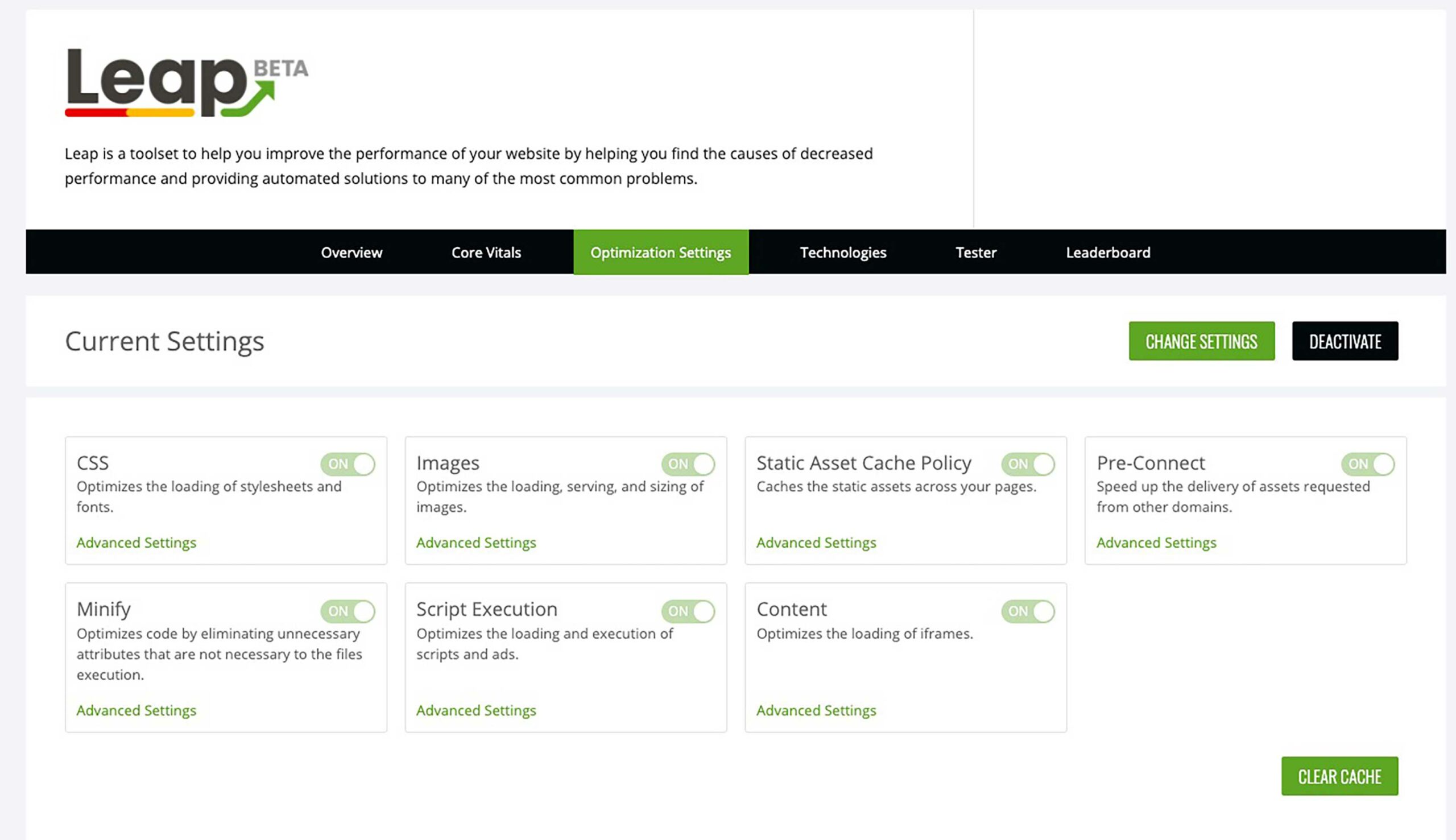The width and height of the screenshot is (1456, 840).
Task: Open Advanced Settings for CSS
Action: 136,543
